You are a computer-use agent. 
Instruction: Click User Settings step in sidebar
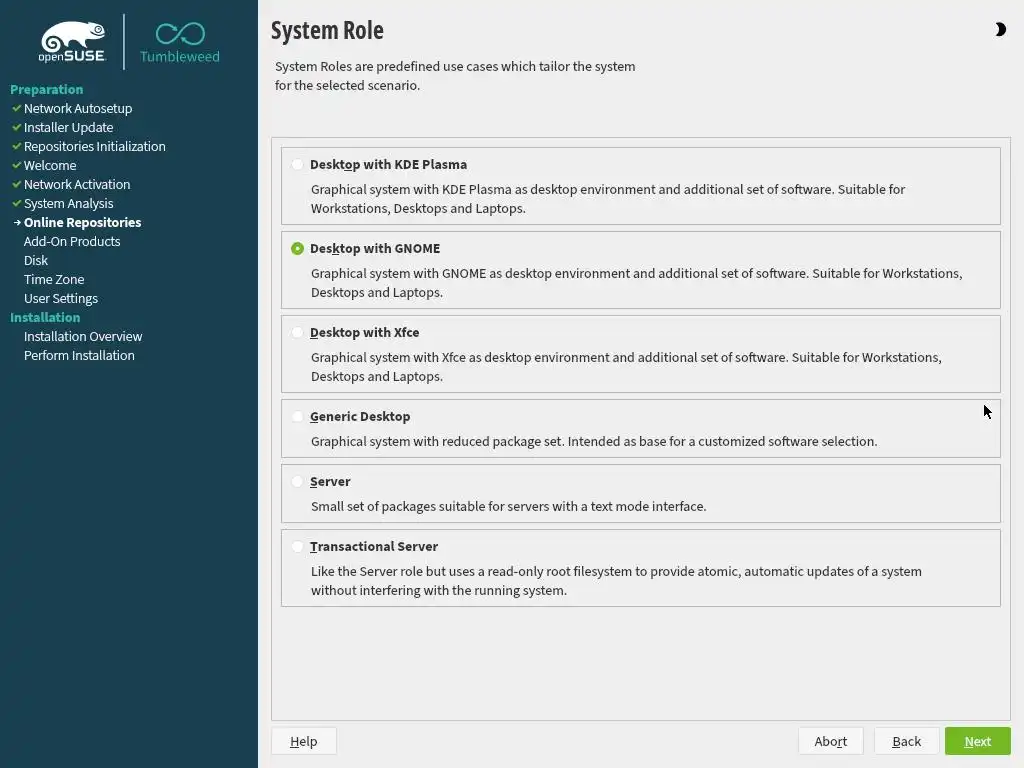pos(61,298)
